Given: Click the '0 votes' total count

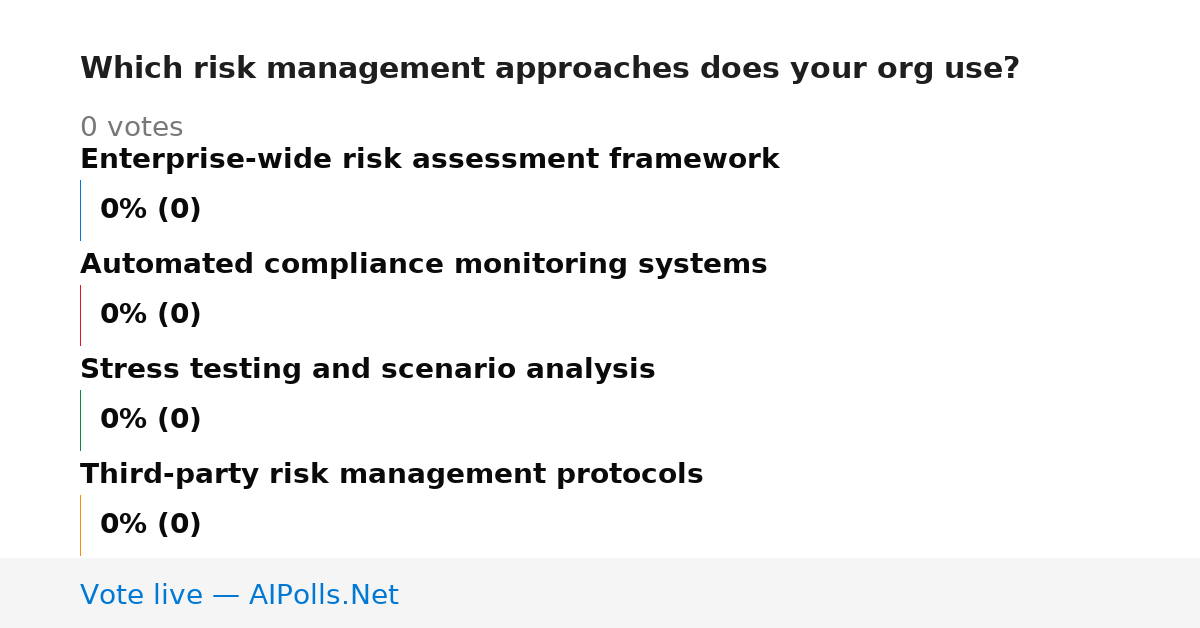Looking at the screenshot, I should (x=131, y=128).
